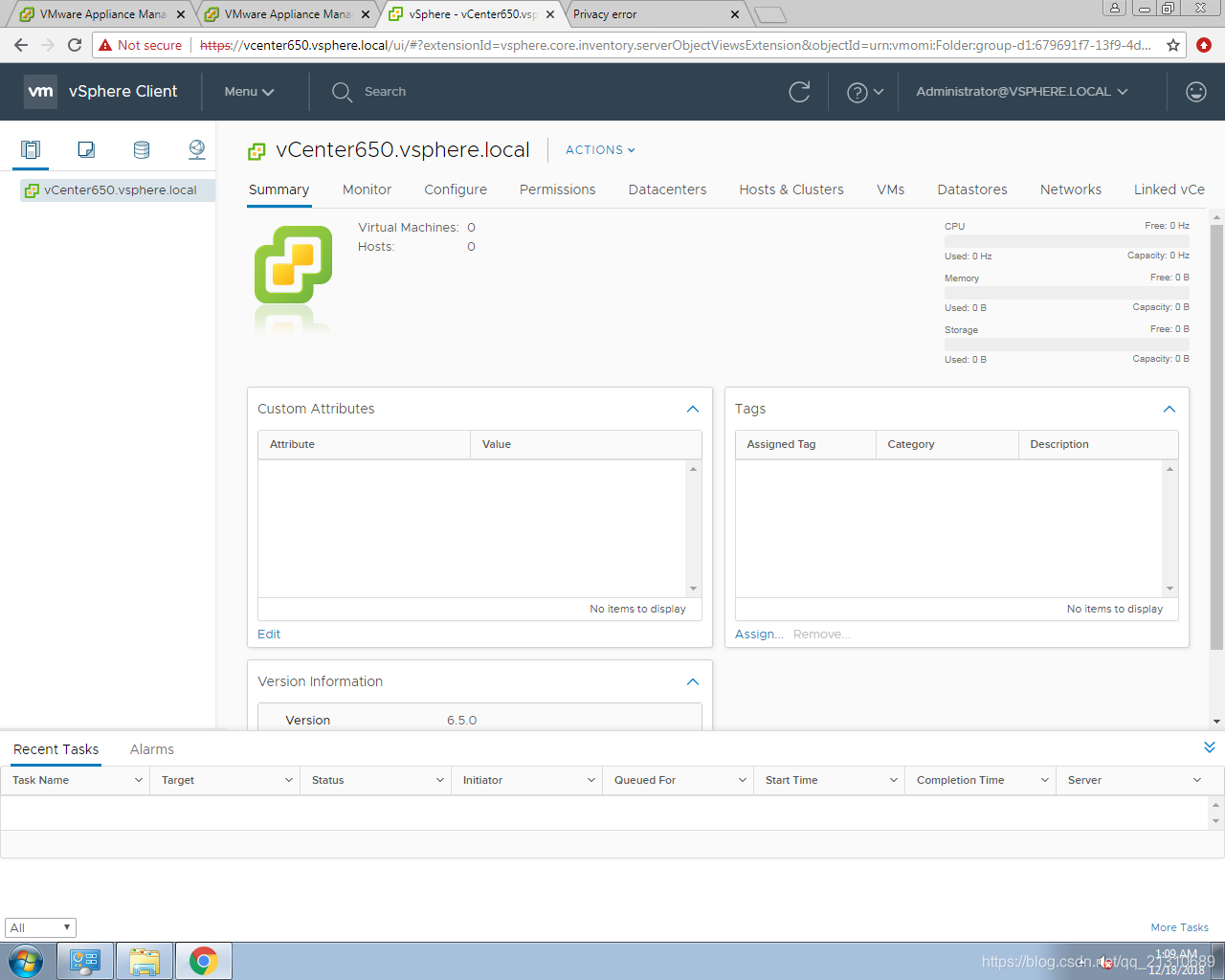
Task: Switch to the Permissions tab
Action: coord(557,189)
